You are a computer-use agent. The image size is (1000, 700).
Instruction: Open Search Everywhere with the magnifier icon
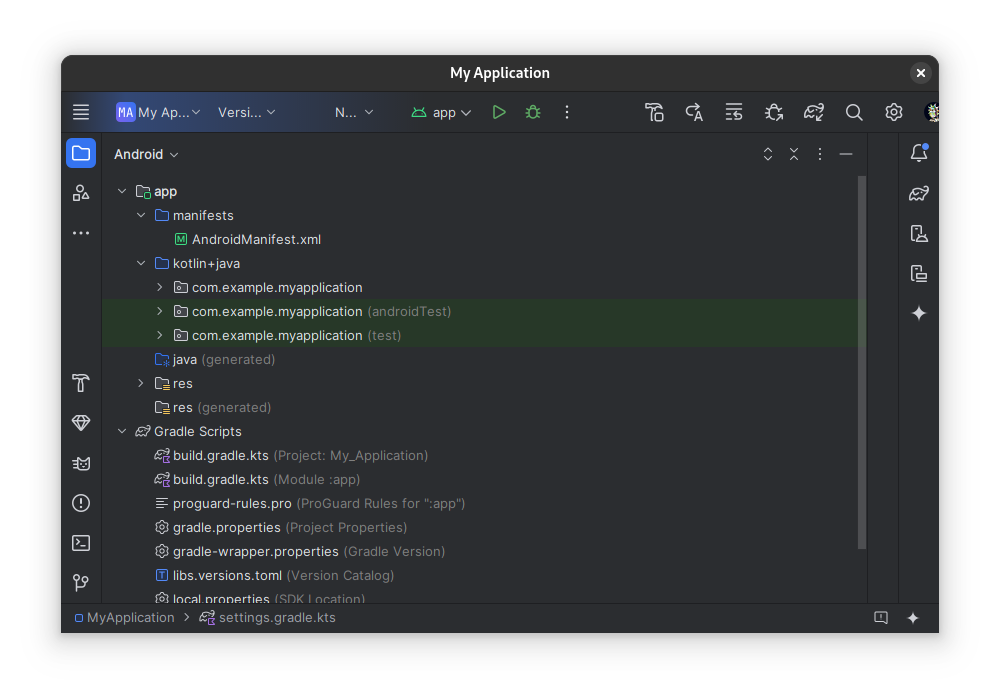(x=854, y=112)
